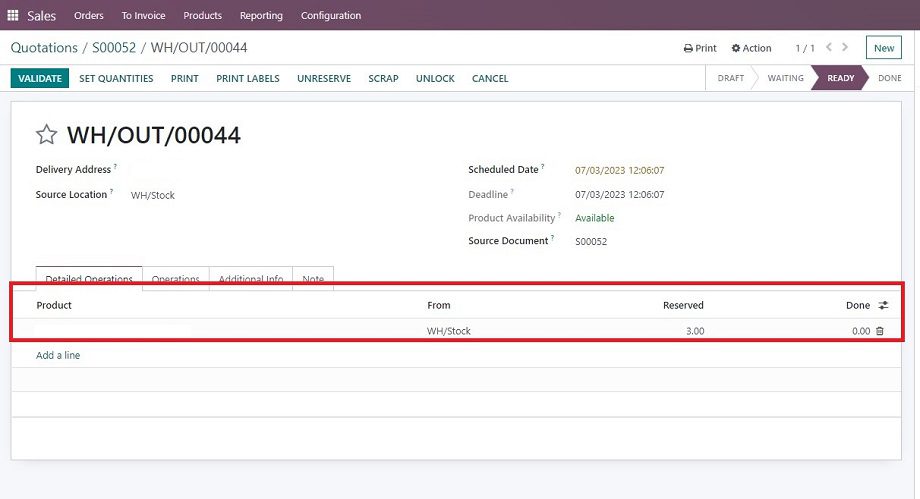Open the Action gear menu
This screenshot has height=499, width=920.
click(752, 48)
